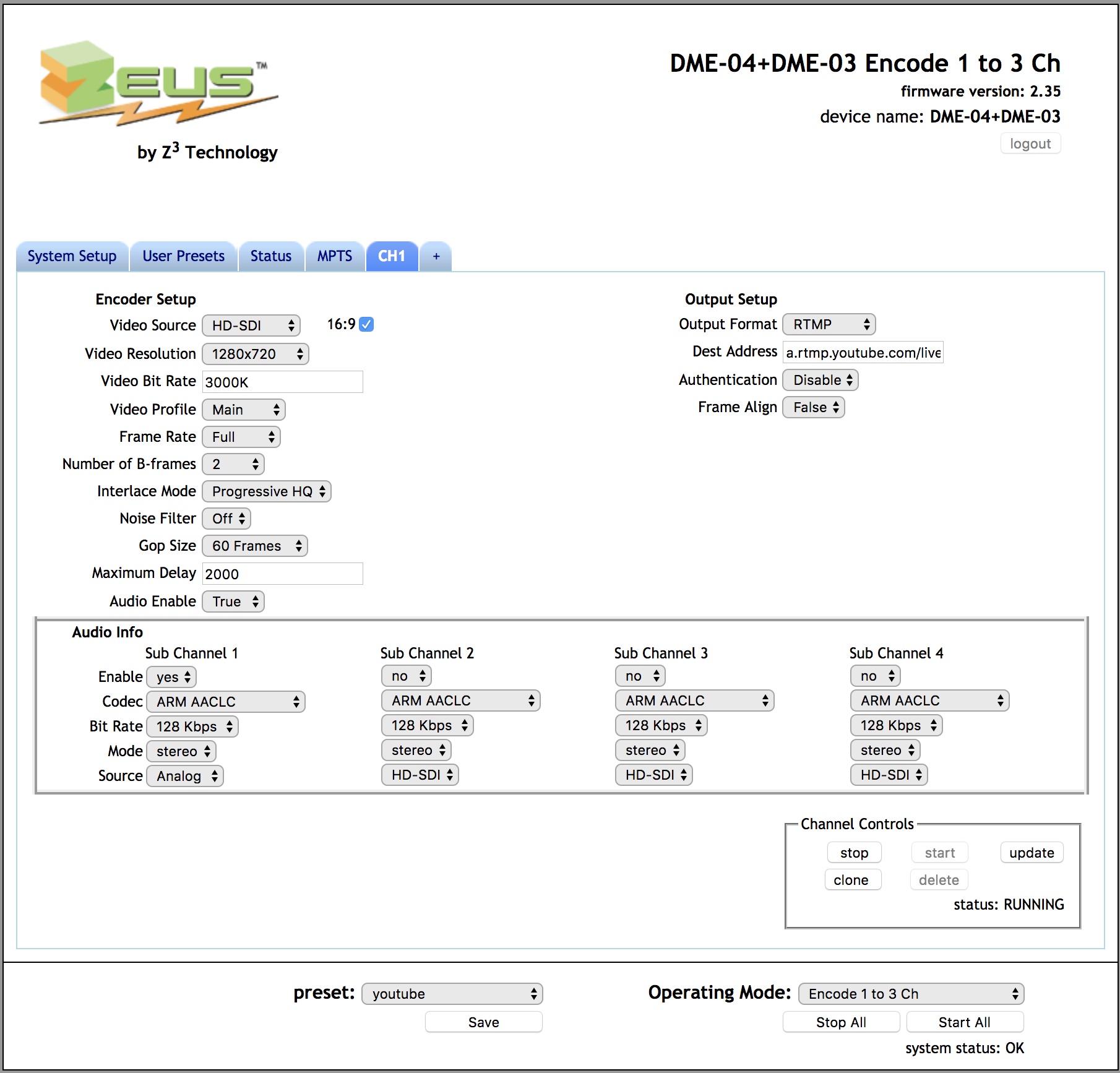Expand the Frame Rate dropdown
This screenshot has height=1073, width=1120.
coord(241,437)
